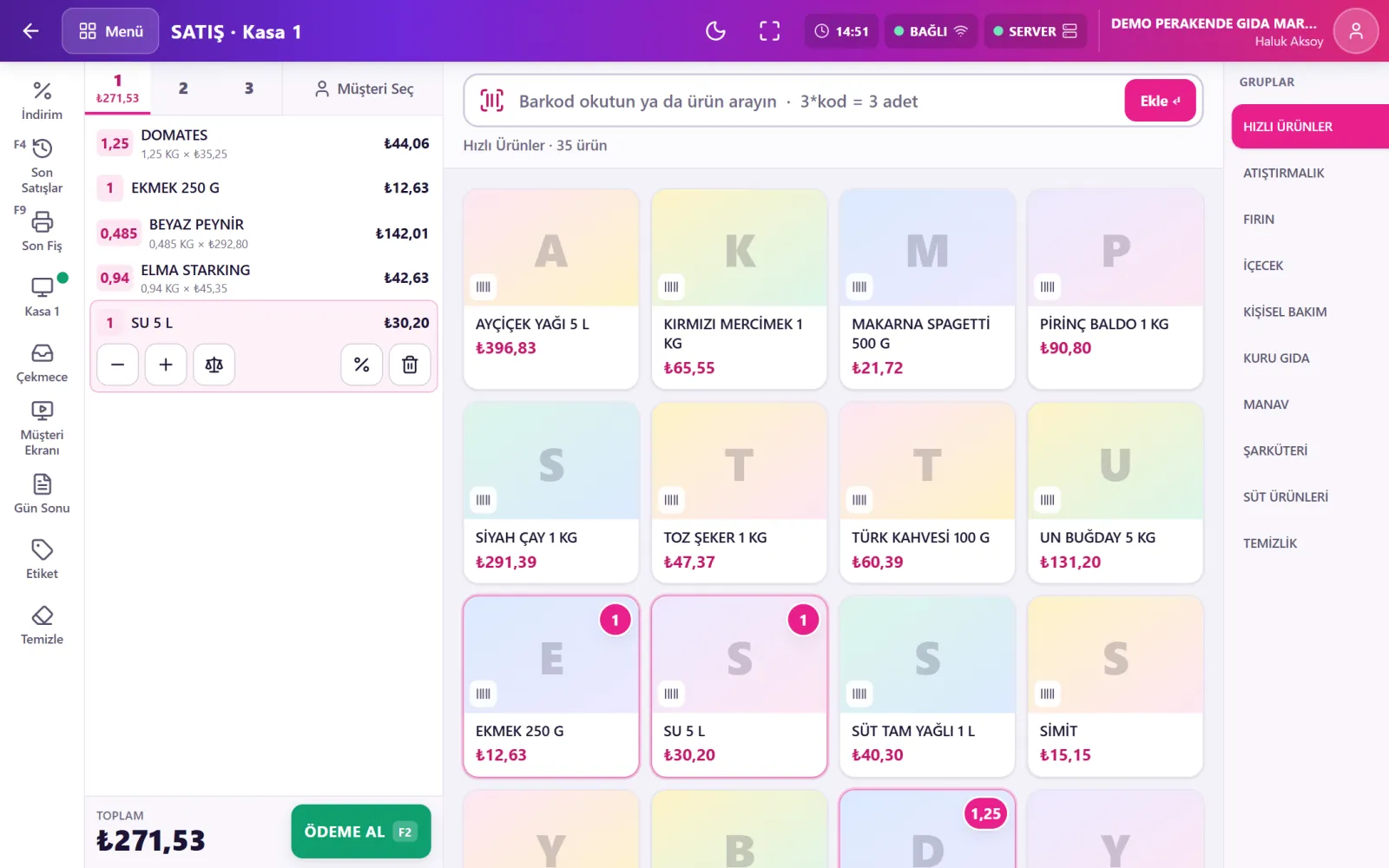Enter fullscreen mode icon
Image resolution: width=1389 pixels, height=868 pixels.
point(769,31)
